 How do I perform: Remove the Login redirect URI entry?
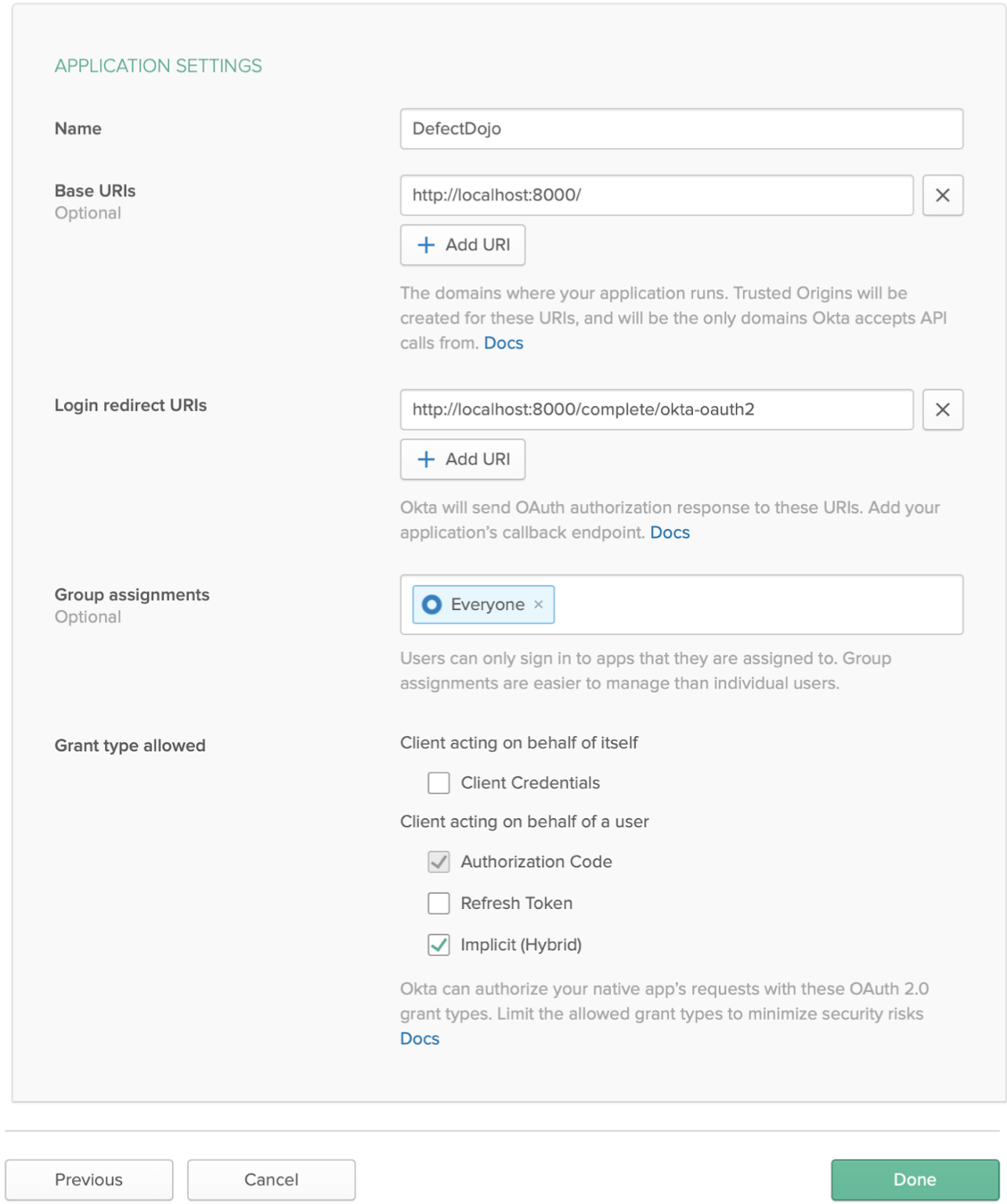942,409
